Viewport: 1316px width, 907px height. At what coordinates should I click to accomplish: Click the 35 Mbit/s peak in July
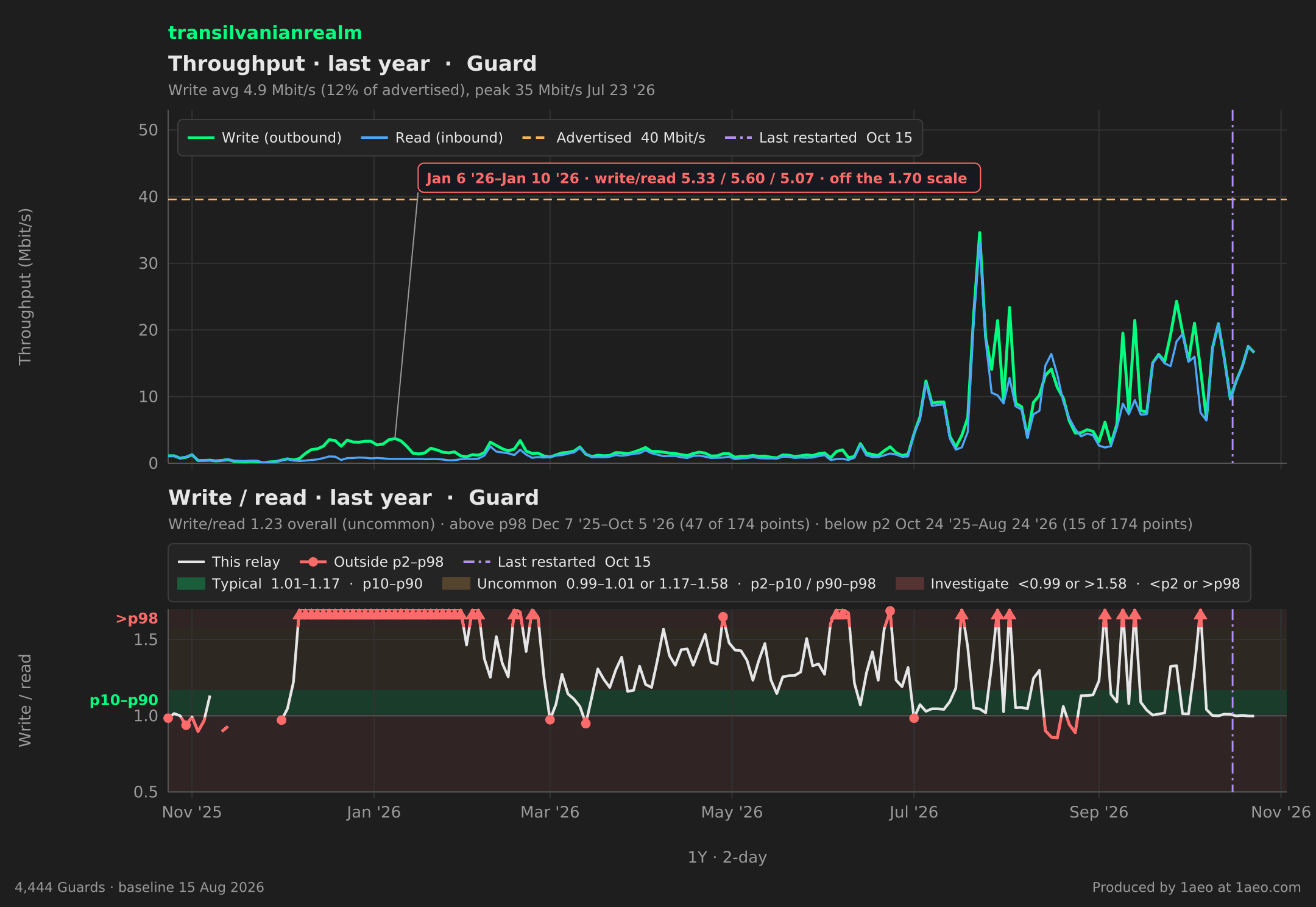(979, 233)
